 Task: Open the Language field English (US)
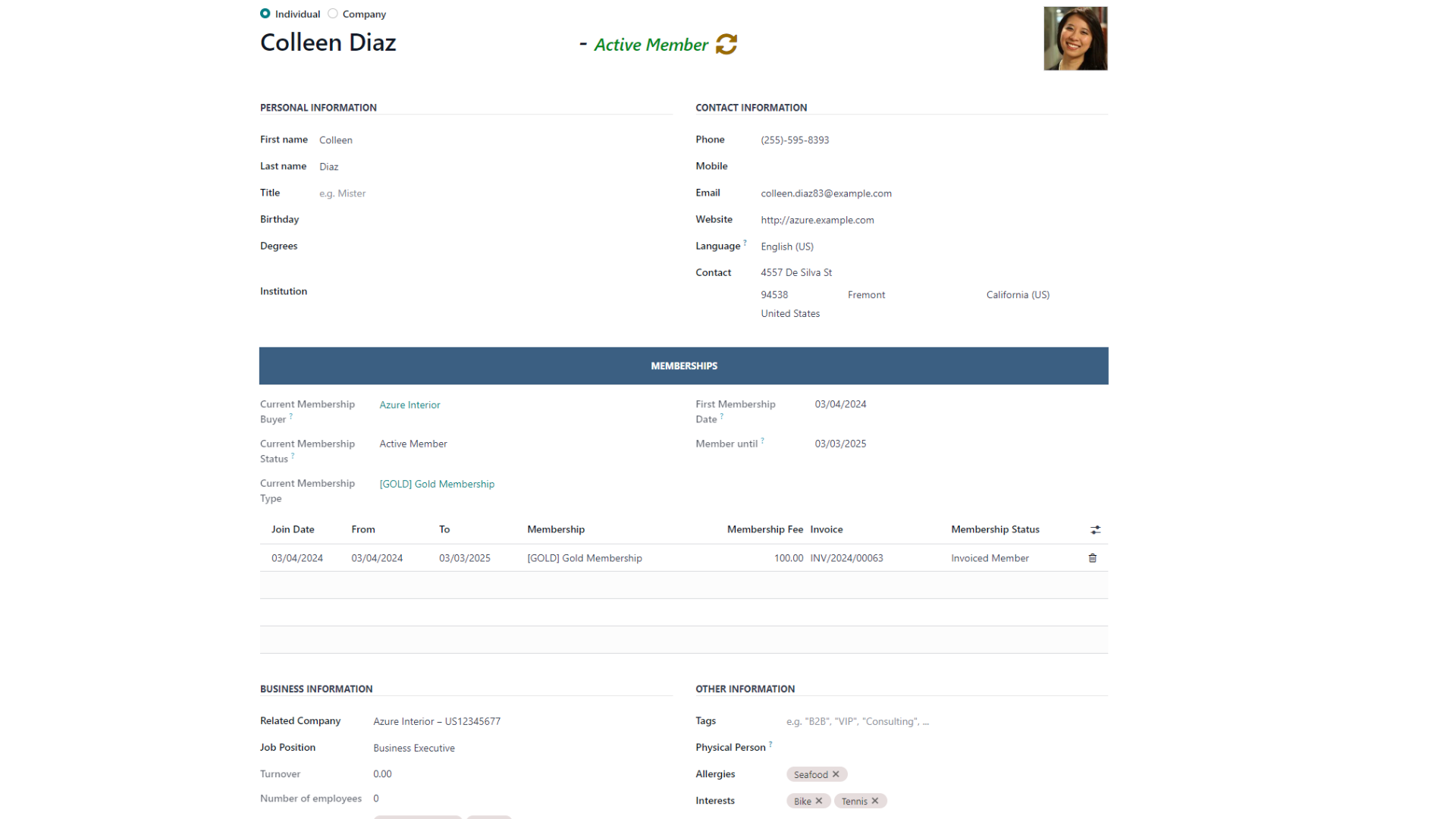pos(786,246)
